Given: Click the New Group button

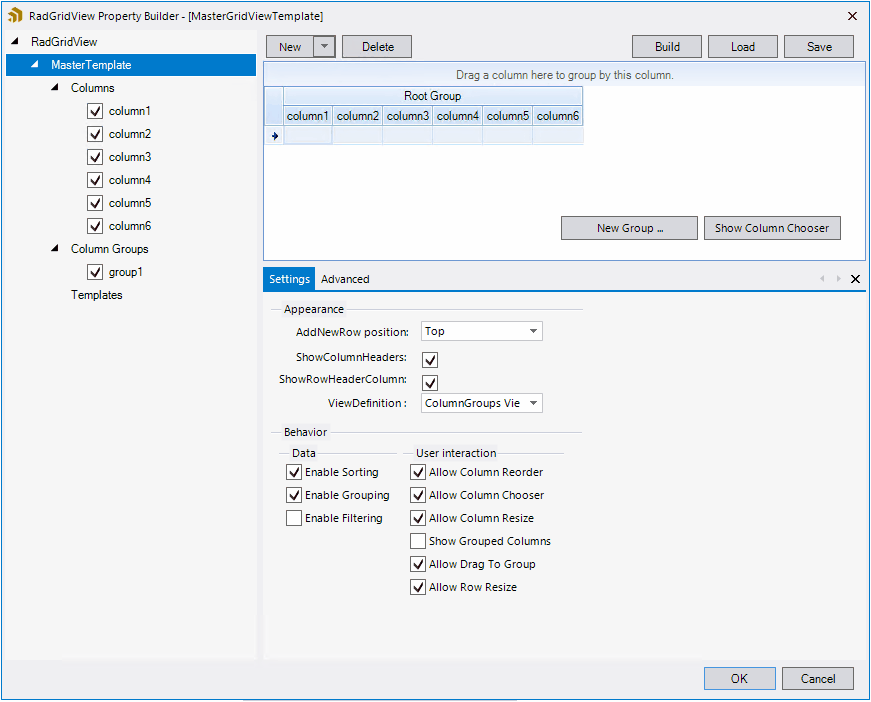Looking at the screenshot, I should [x=628, y=228].
